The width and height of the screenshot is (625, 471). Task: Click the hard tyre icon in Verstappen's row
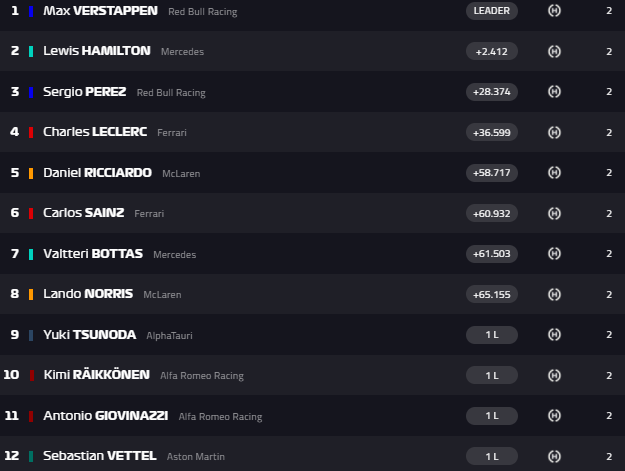click(555, 11)
